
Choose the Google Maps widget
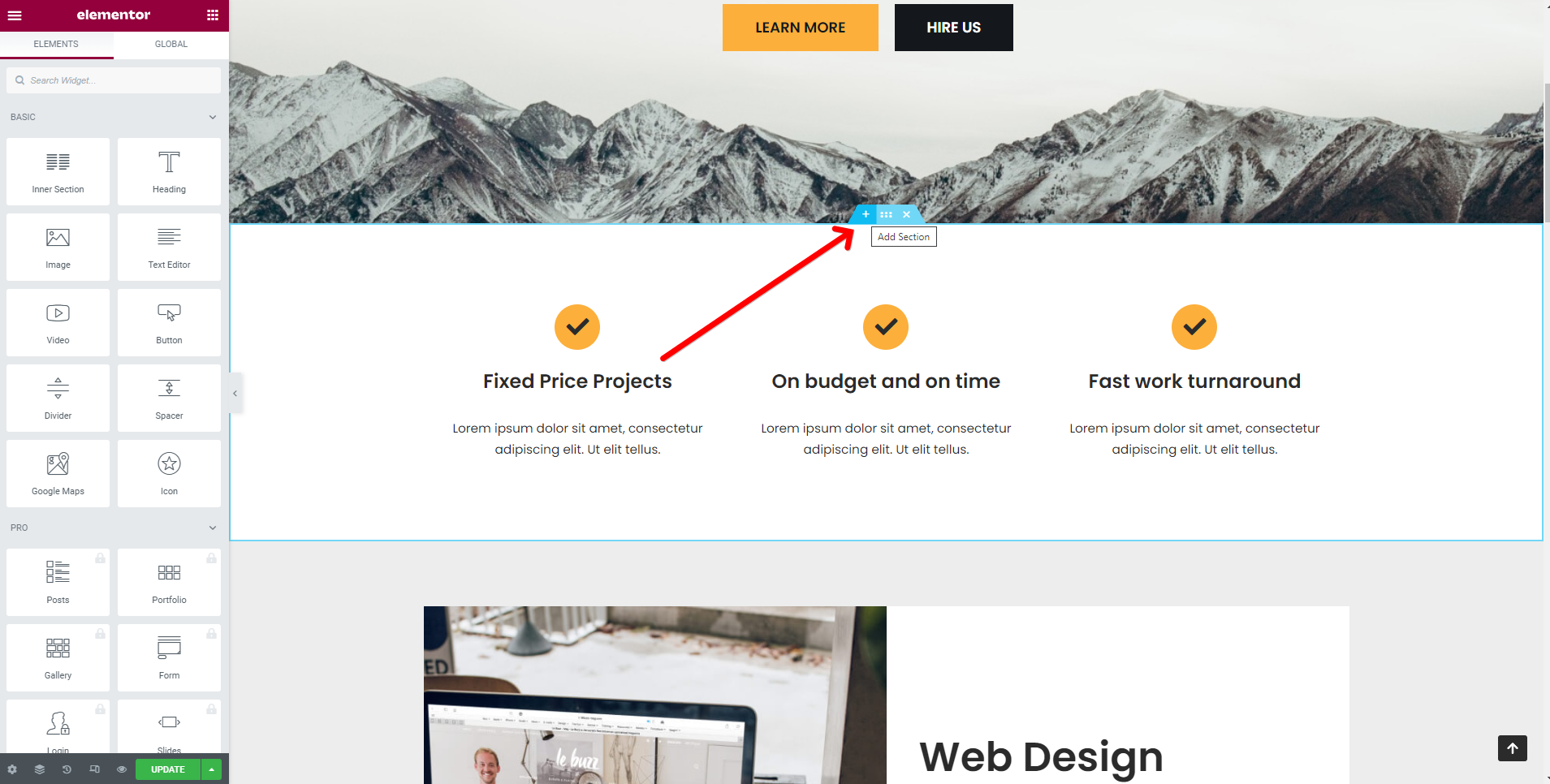[x=58, y=473]
